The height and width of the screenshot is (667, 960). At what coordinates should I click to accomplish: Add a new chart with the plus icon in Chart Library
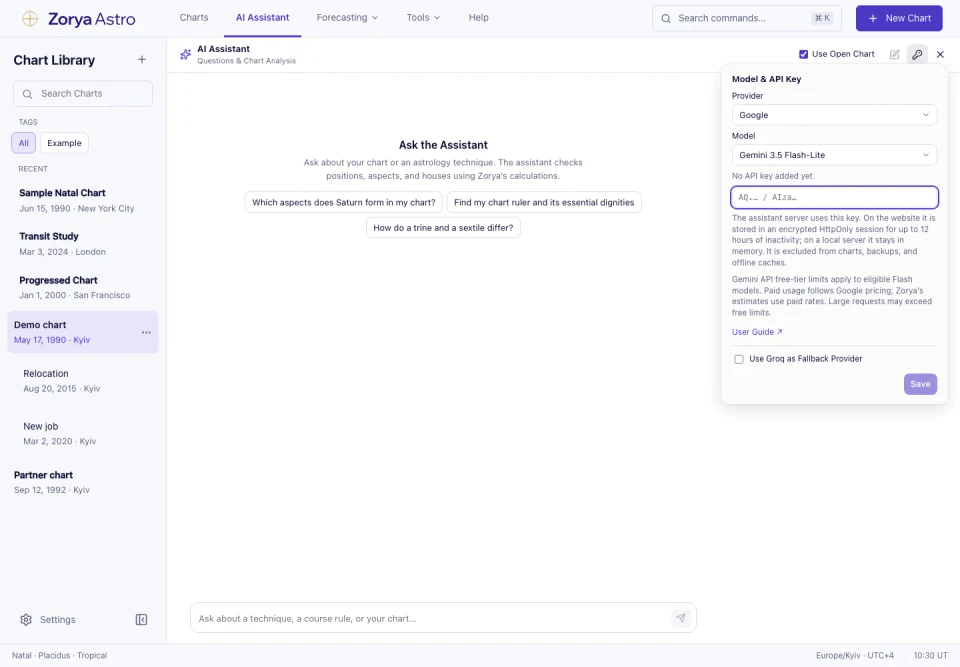pos(141,59)
